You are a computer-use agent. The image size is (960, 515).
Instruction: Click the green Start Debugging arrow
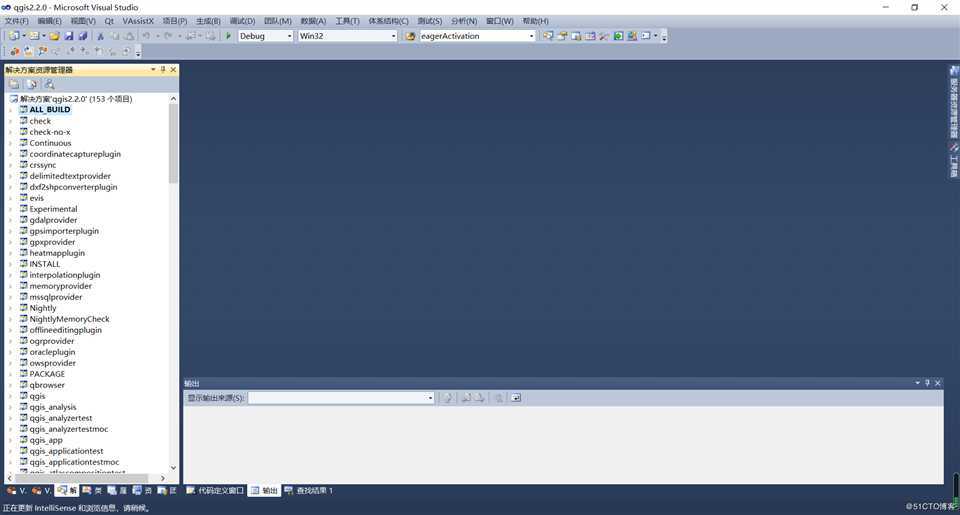pyautogui.click(x=228, y=36)
